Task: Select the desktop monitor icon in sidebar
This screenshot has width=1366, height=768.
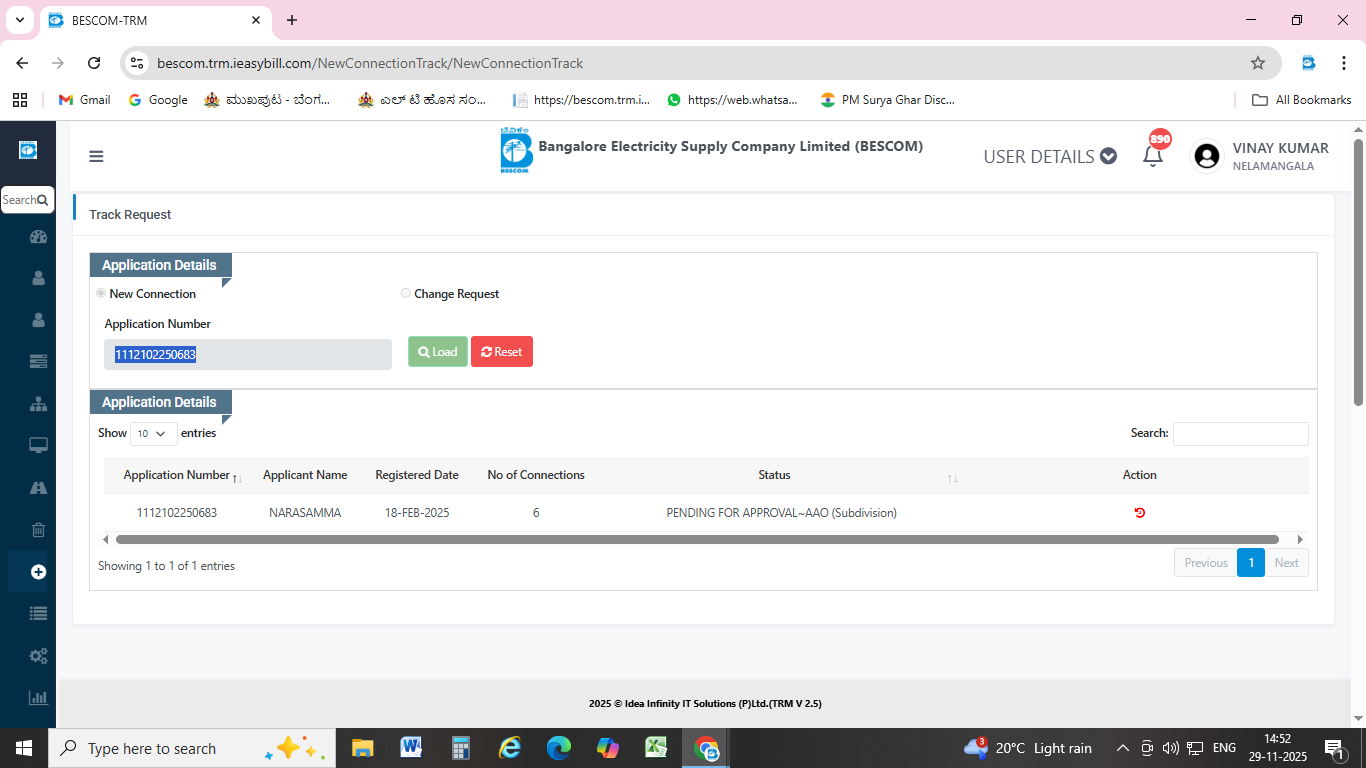Action: coord(38,446)
